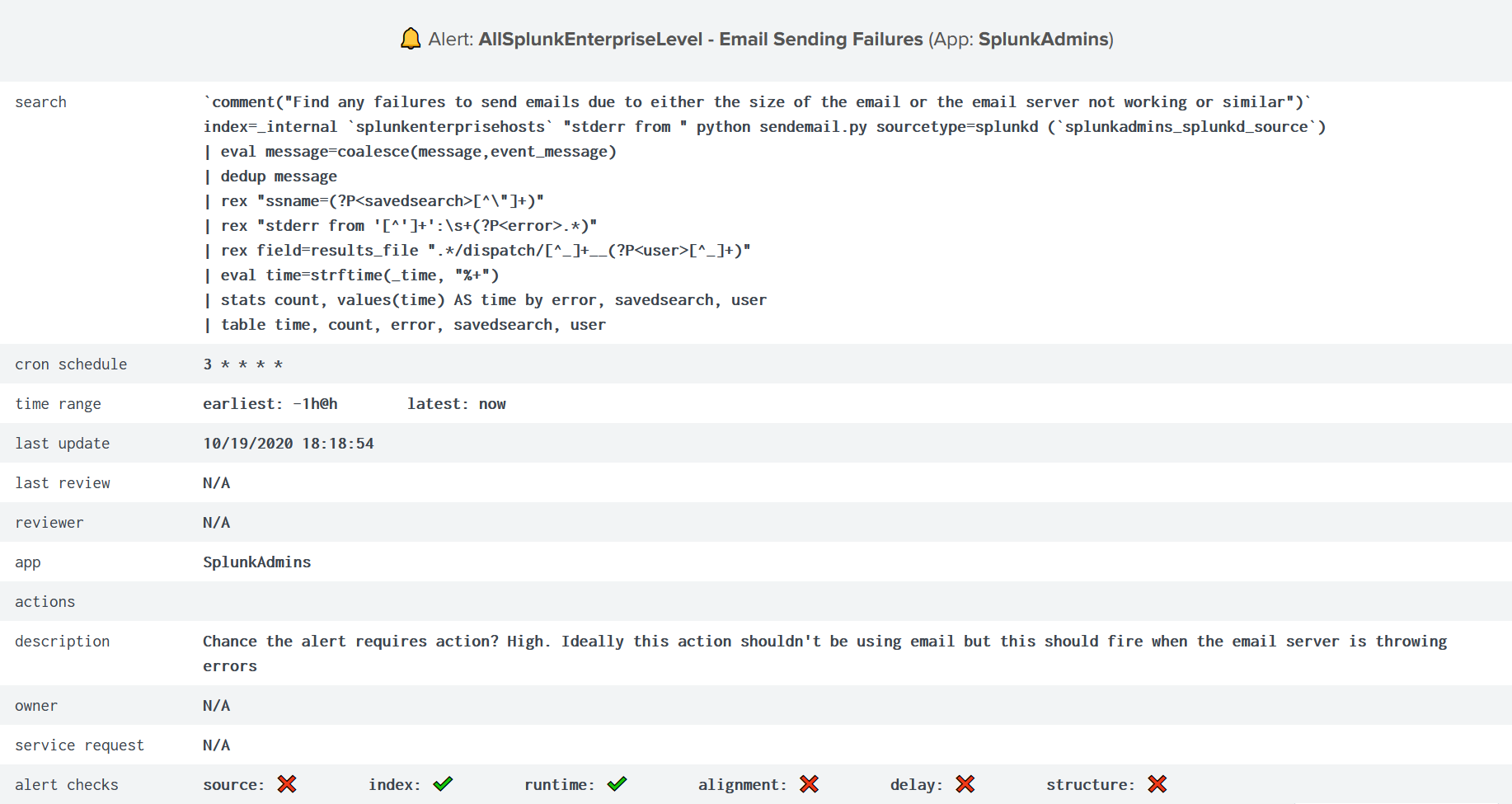The image size is (1512, 804).
Task: Click the alert bell icon in the header
Action: point(411,39)
